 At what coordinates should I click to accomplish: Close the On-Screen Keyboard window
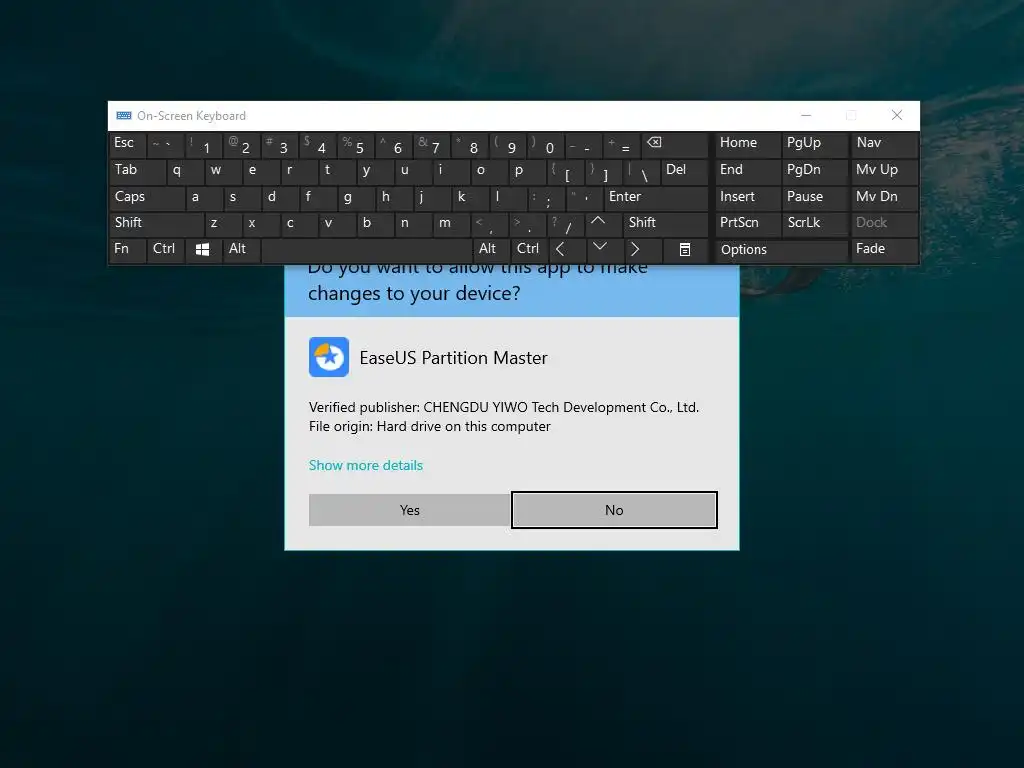point(897,116)
